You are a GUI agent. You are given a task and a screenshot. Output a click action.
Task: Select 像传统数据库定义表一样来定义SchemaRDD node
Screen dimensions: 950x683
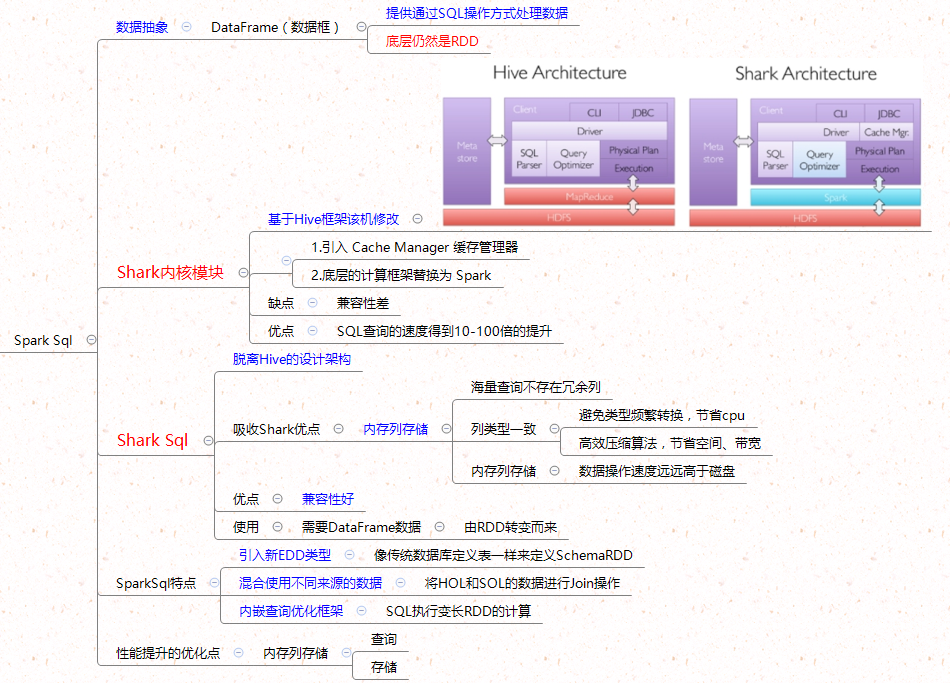tap(503, 555)
